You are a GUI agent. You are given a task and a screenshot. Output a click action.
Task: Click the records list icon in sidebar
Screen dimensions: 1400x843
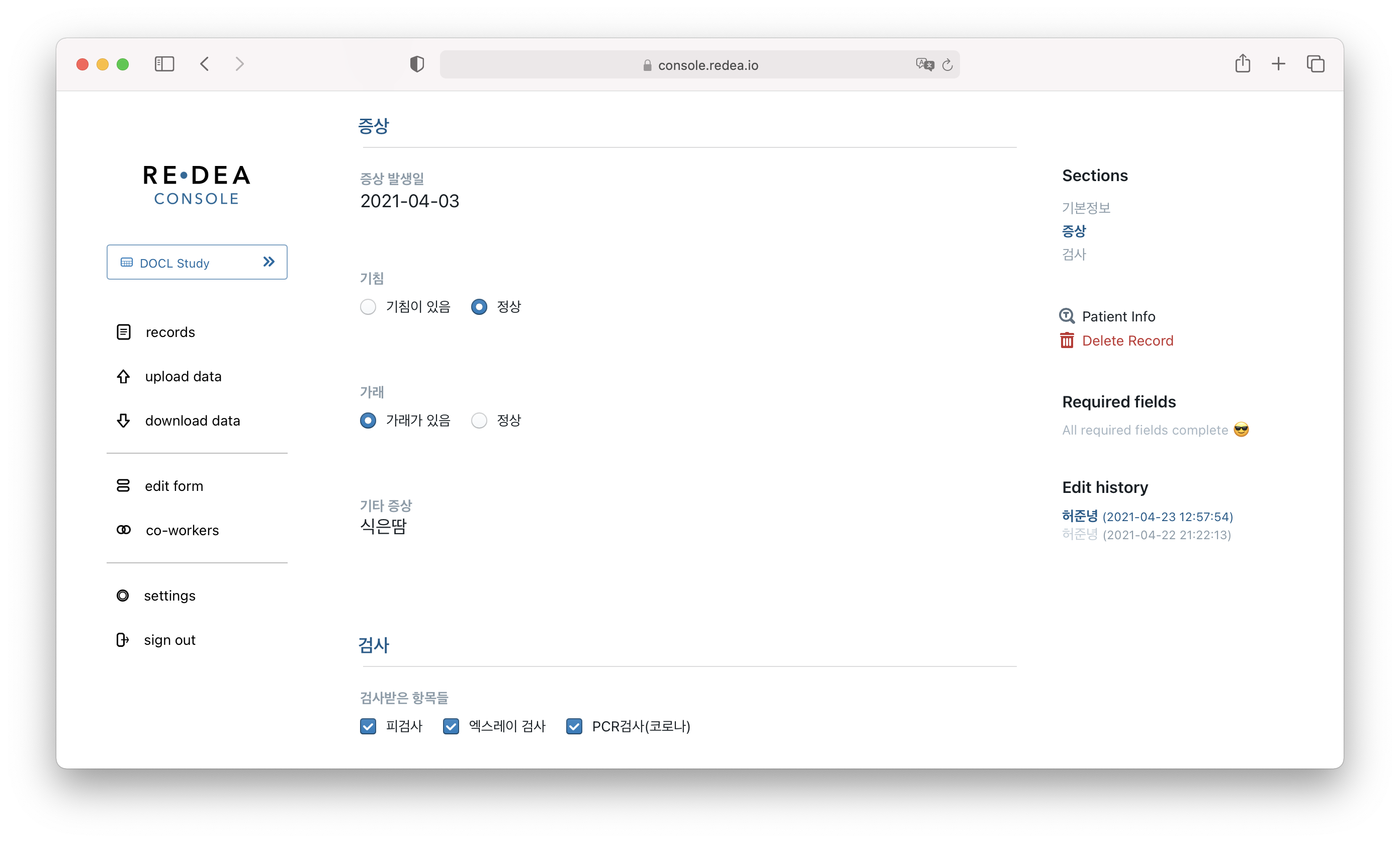pos(123,332)
